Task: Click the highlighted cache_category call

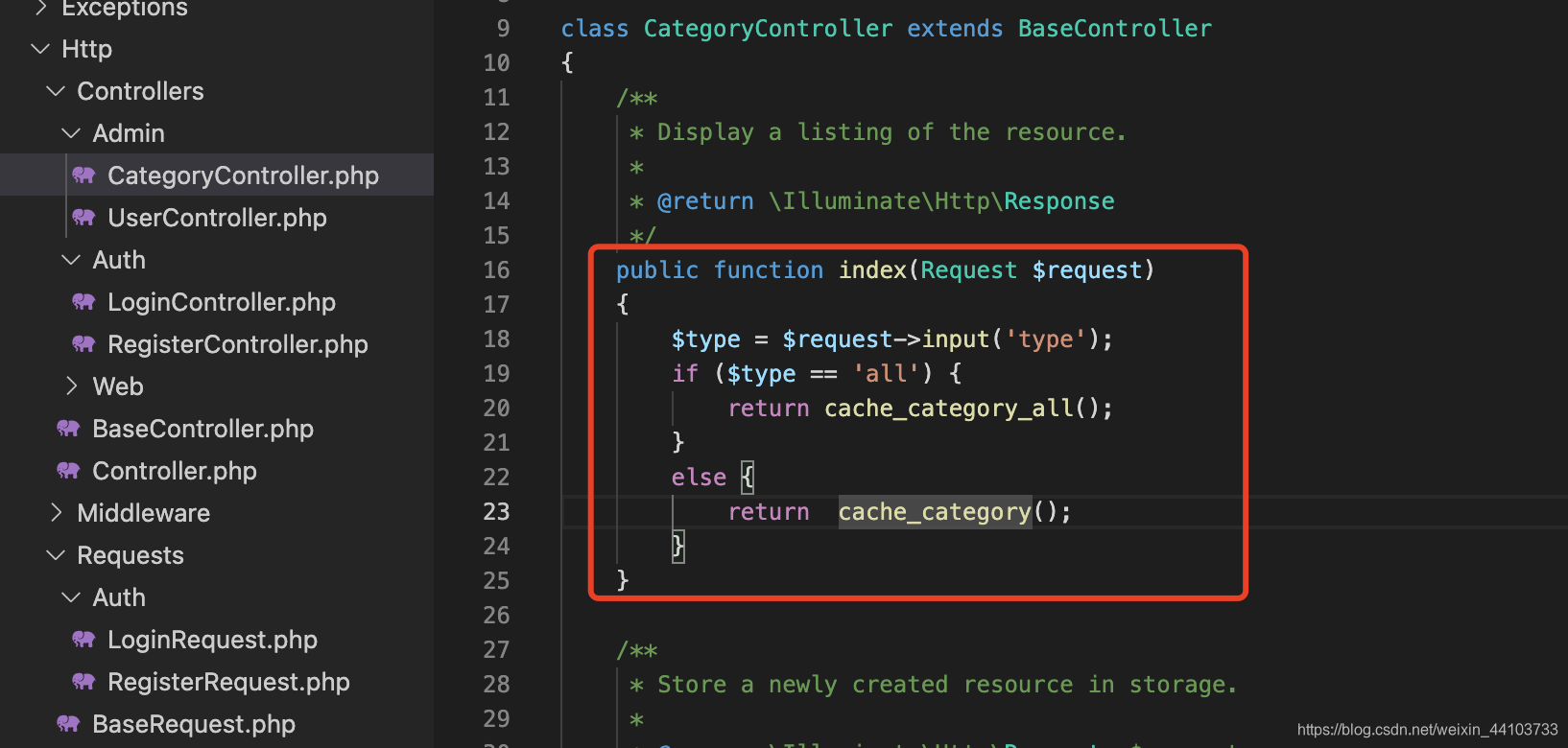Action: [x=935, y=512]
